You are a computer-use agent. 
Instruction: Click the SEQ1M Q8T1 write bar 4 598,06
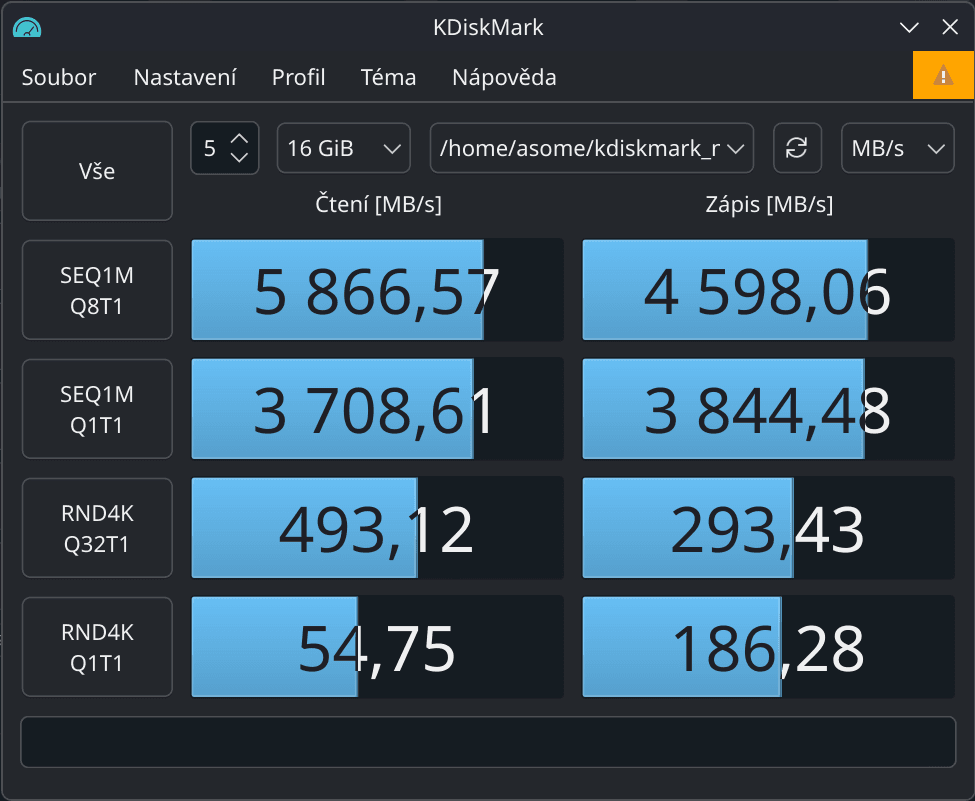[x=768, y=290]
